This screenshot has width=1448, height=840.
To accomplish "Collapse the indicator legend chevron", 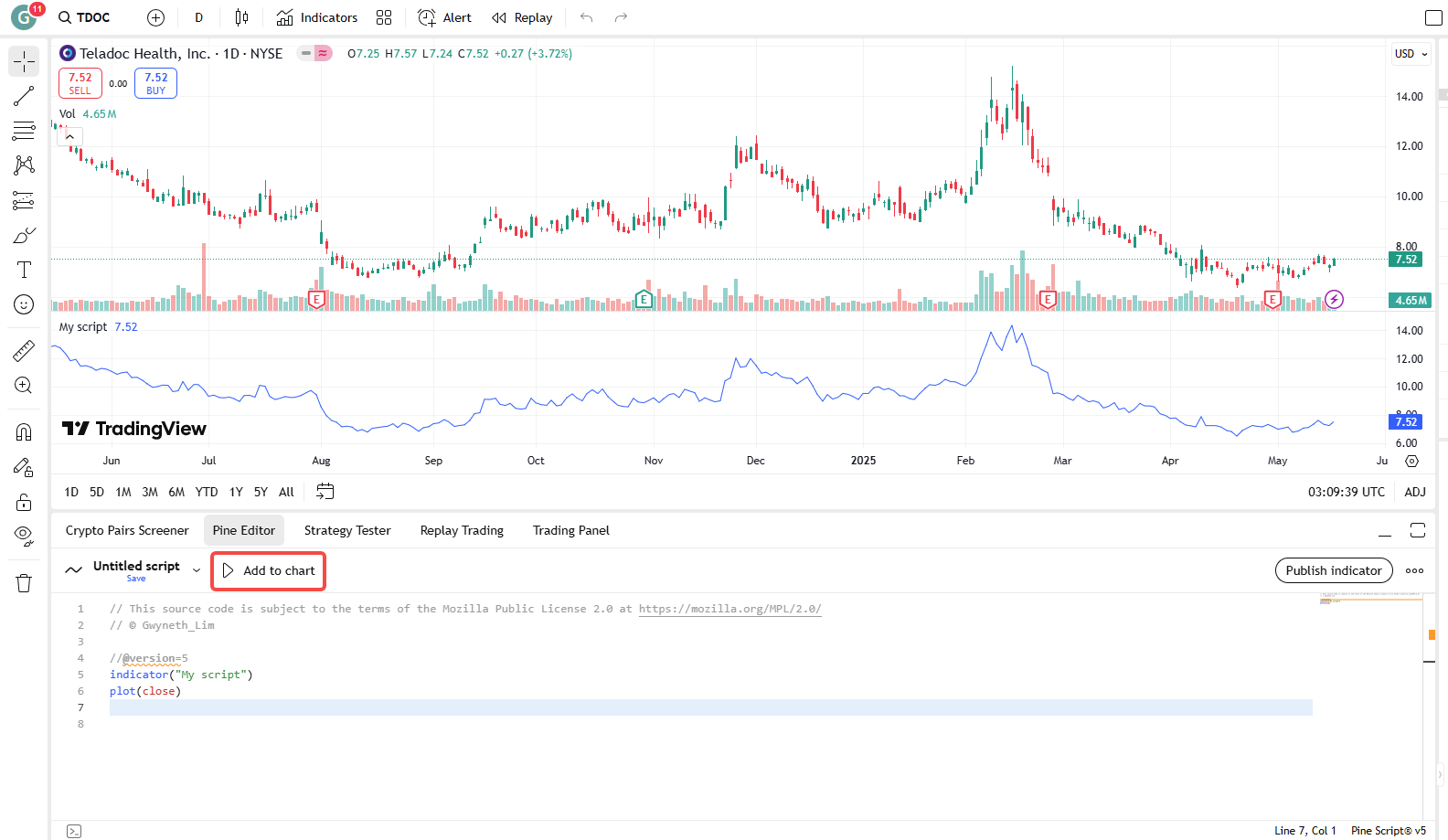I will click(x=69, y=136).
